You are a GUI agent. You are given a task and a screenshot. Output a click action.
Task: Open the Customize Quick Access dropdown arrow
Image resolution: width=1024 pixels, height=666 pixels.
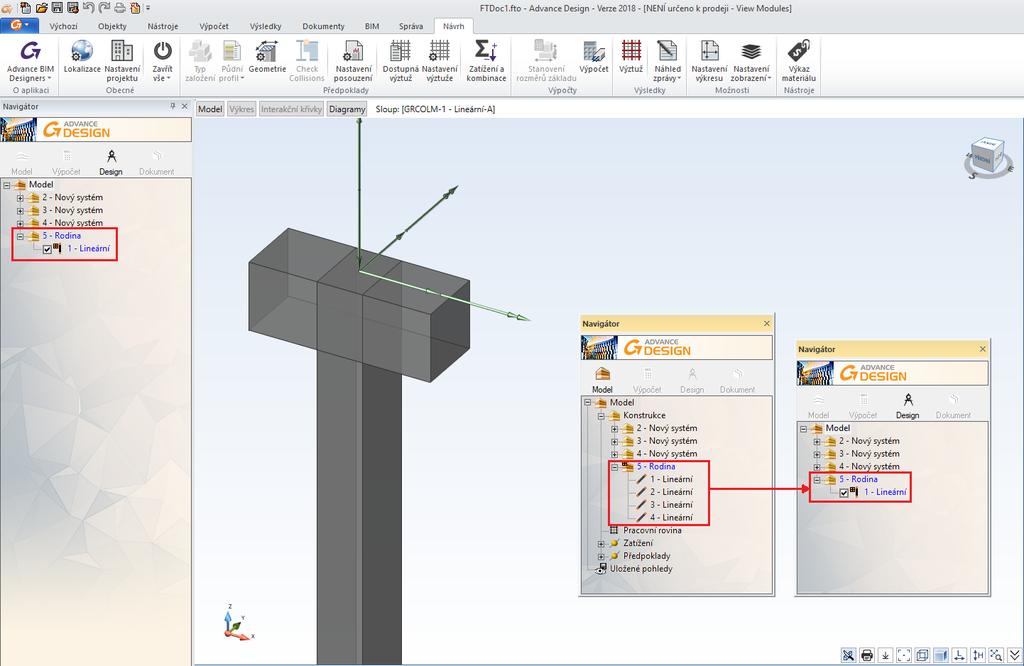148,8
